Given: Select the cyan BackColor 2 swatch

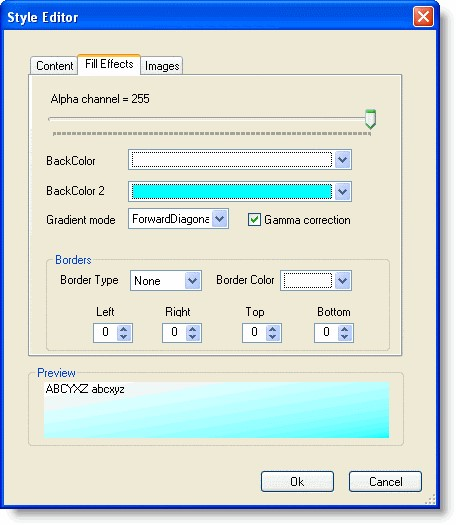Looking at the screenshot, I should coord(232,192).
